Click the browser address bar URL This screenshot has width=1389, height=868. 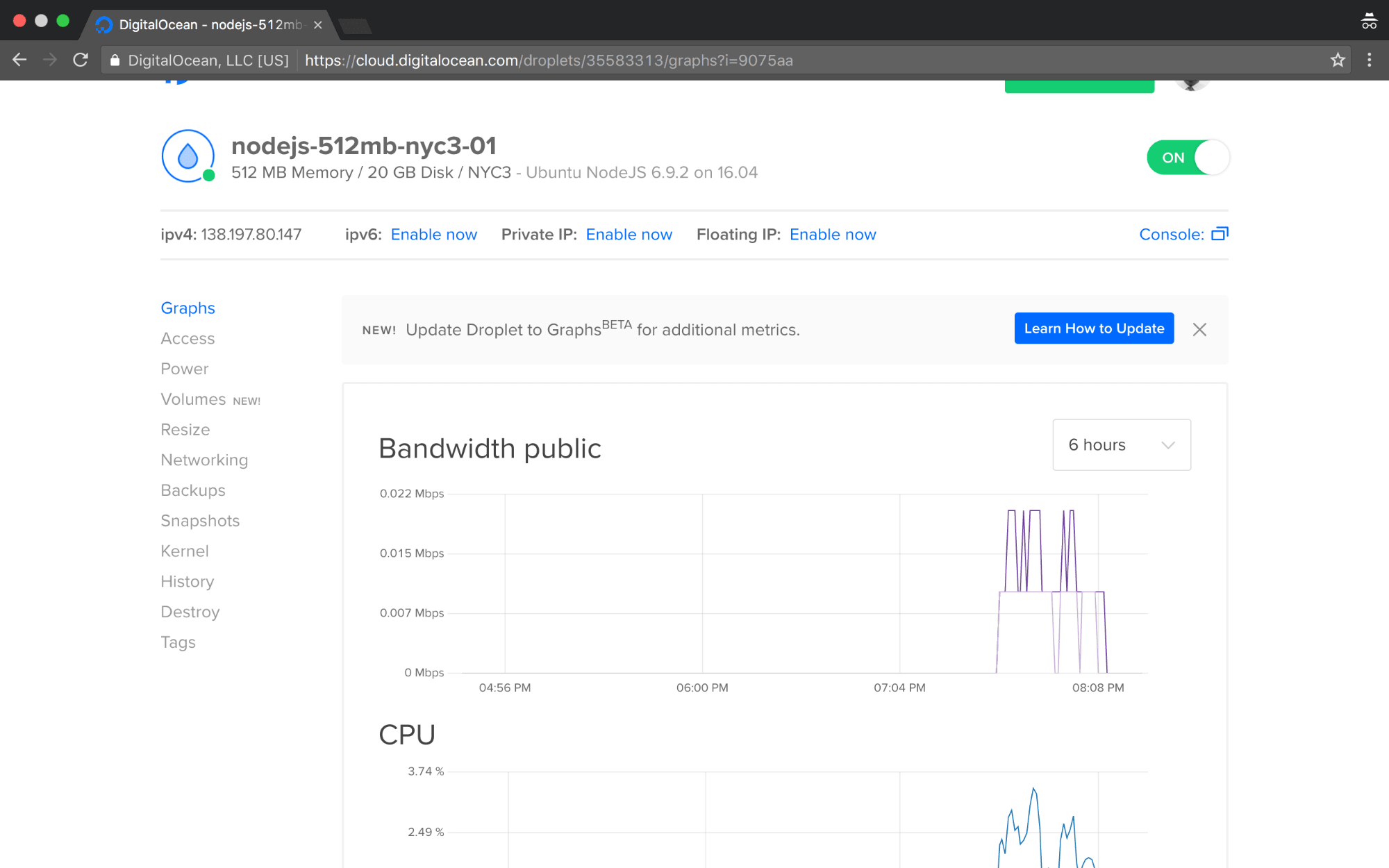coord(549,60)
